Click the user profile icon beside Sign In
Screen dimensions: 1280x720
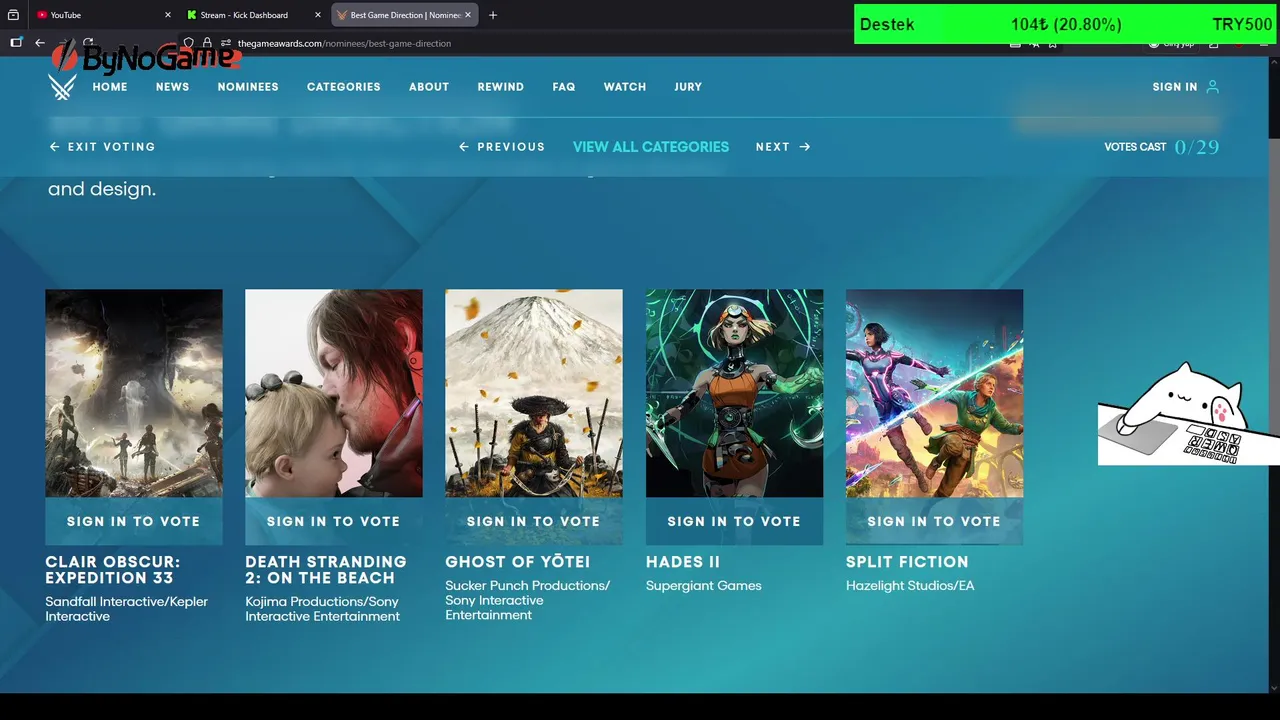[x=1213, y=87]
